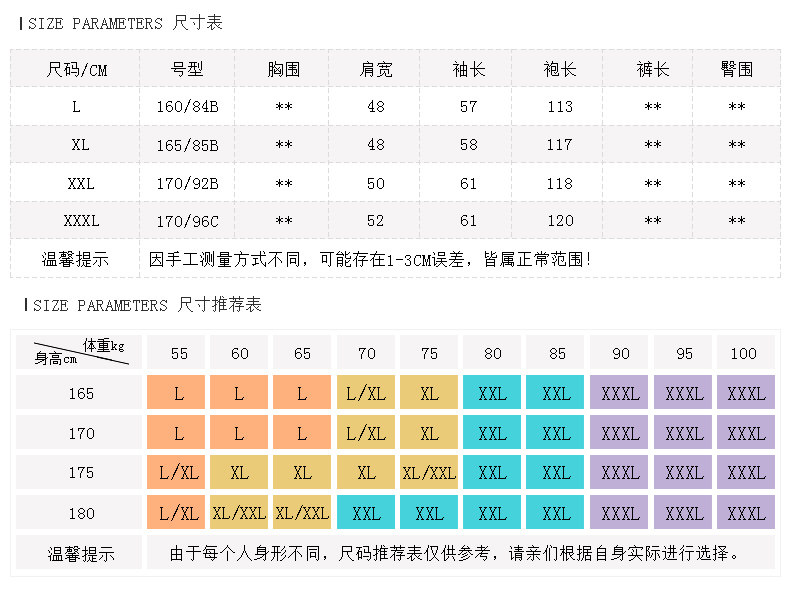Click yellow L/XL cell for 165cm 70kg

coord(366,392)
